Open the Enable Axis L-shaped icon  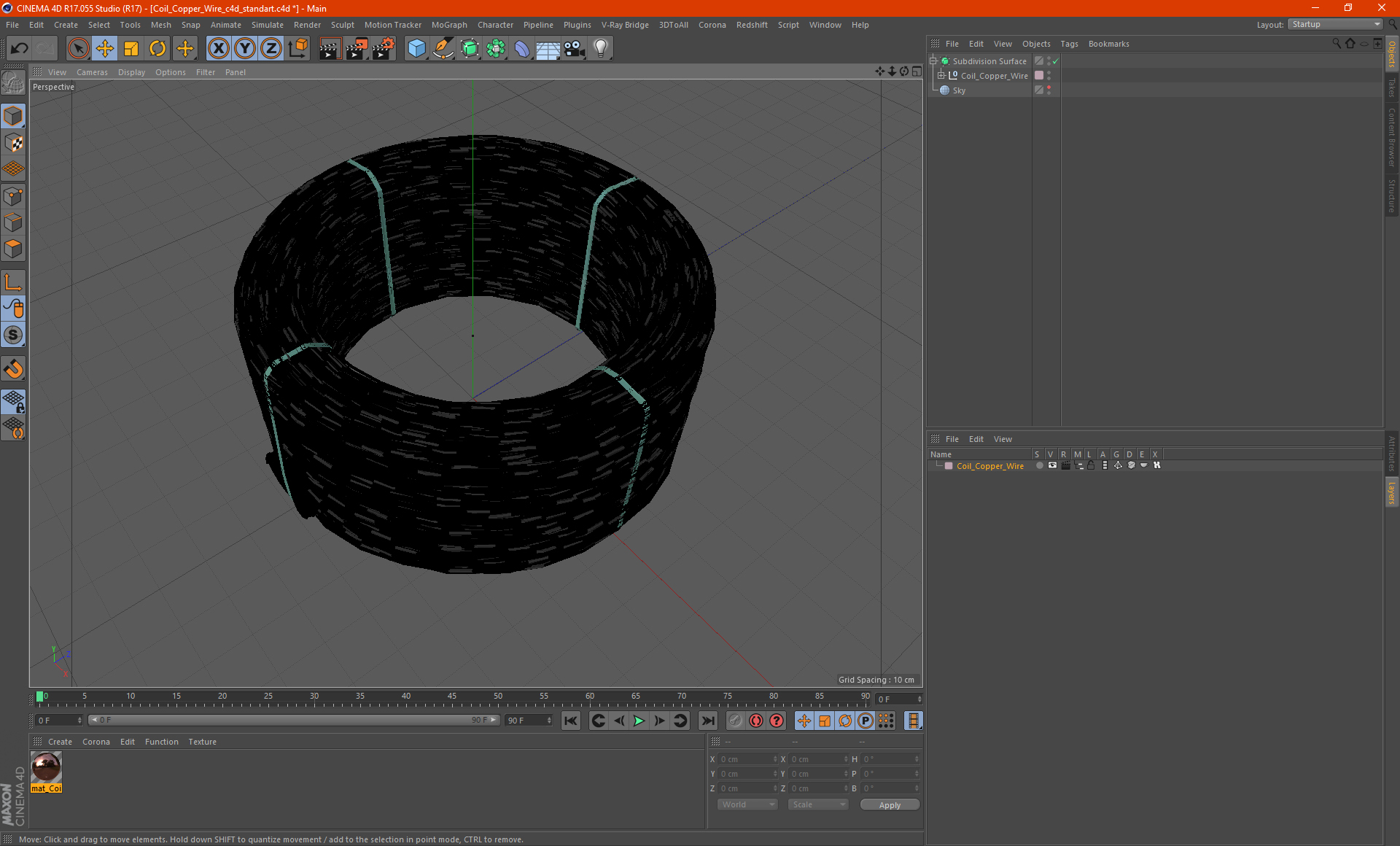pos(13,282)
